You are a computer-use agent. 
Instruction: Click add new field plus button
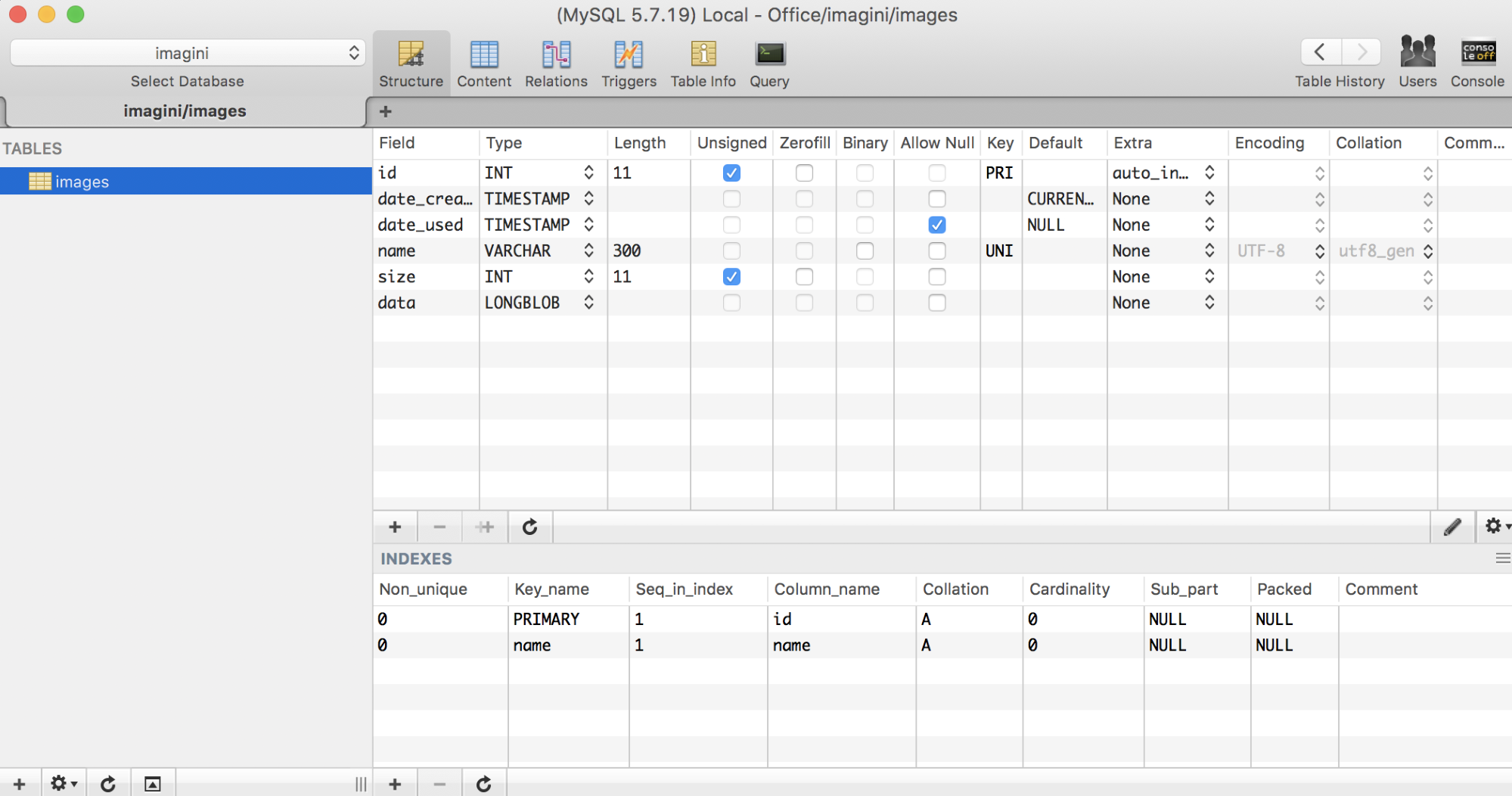[x=395, y=527]
